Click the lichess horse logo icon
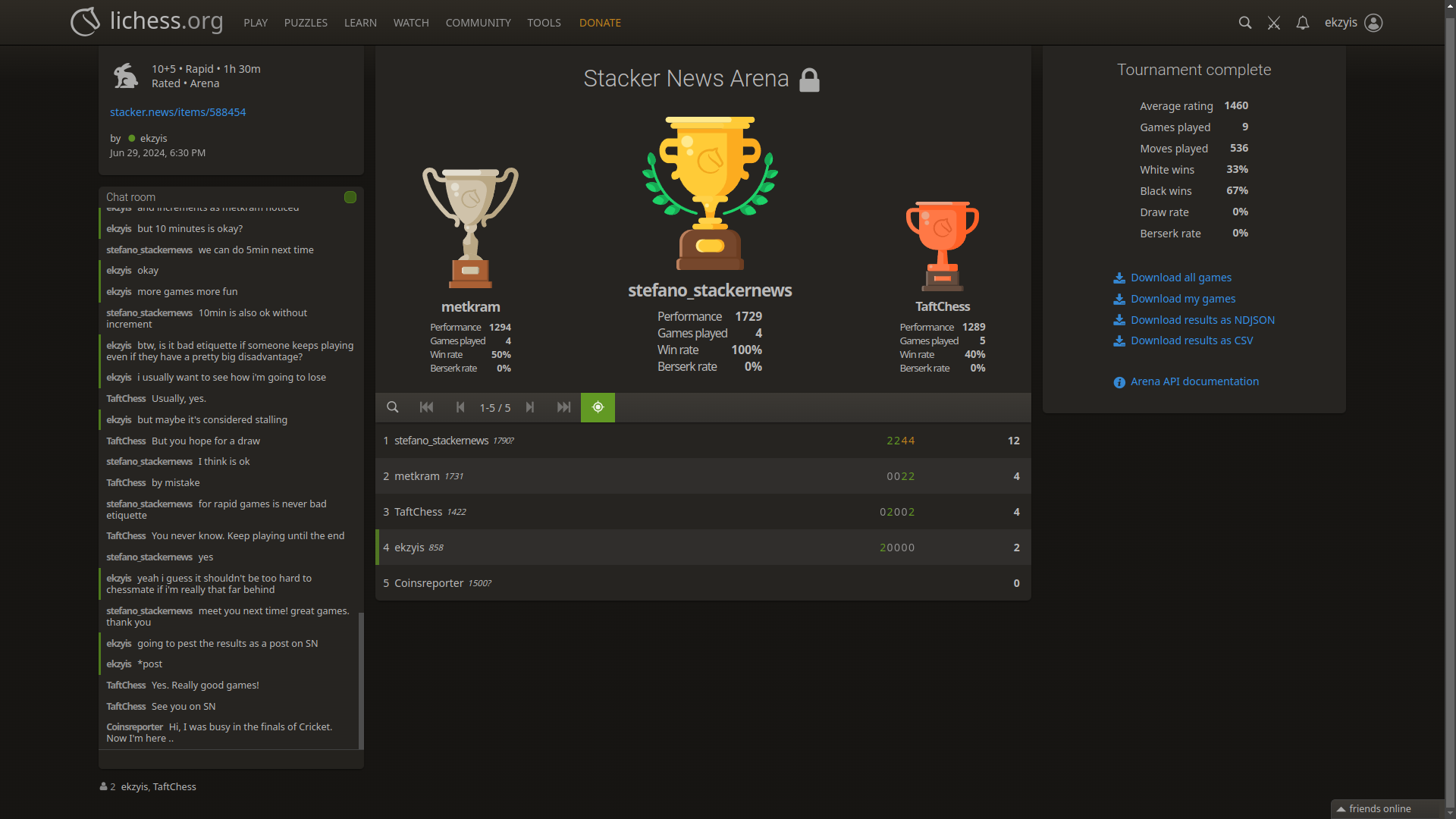The width and height of the screenshot is (1456, 819). point(85,22)
